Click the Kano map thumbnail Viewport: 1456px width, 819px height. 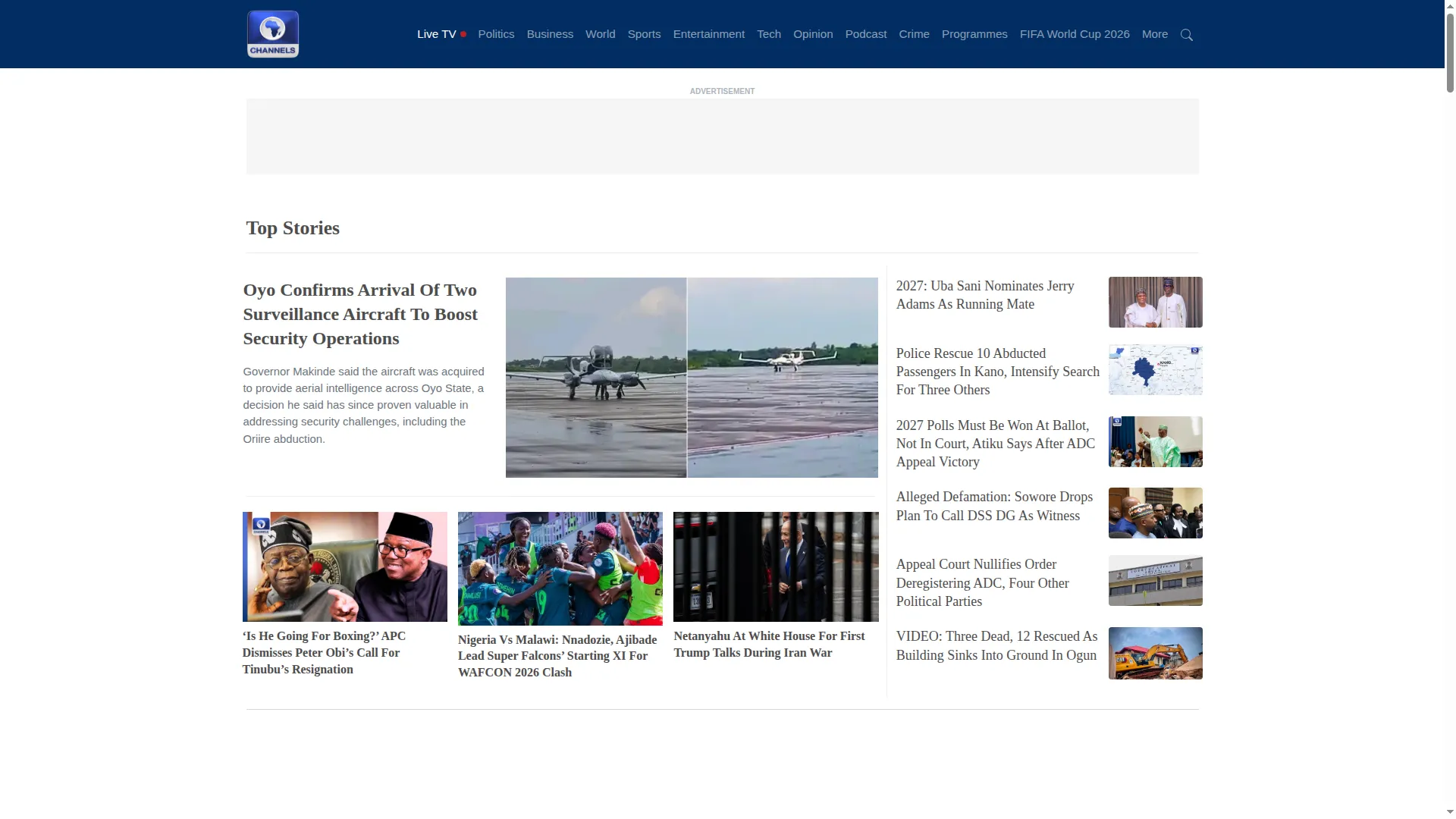(x=1155, y=370)
